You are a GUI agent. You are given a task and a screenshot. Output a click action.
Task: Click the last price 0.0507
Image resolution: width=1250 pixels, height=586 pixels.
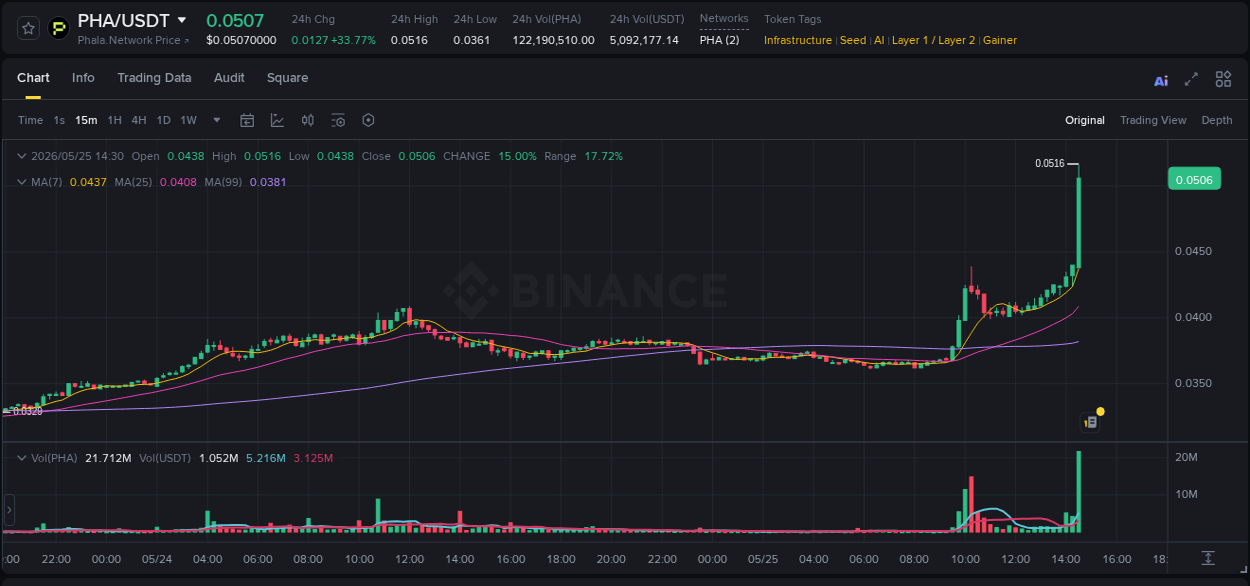(x=235, y=20)
